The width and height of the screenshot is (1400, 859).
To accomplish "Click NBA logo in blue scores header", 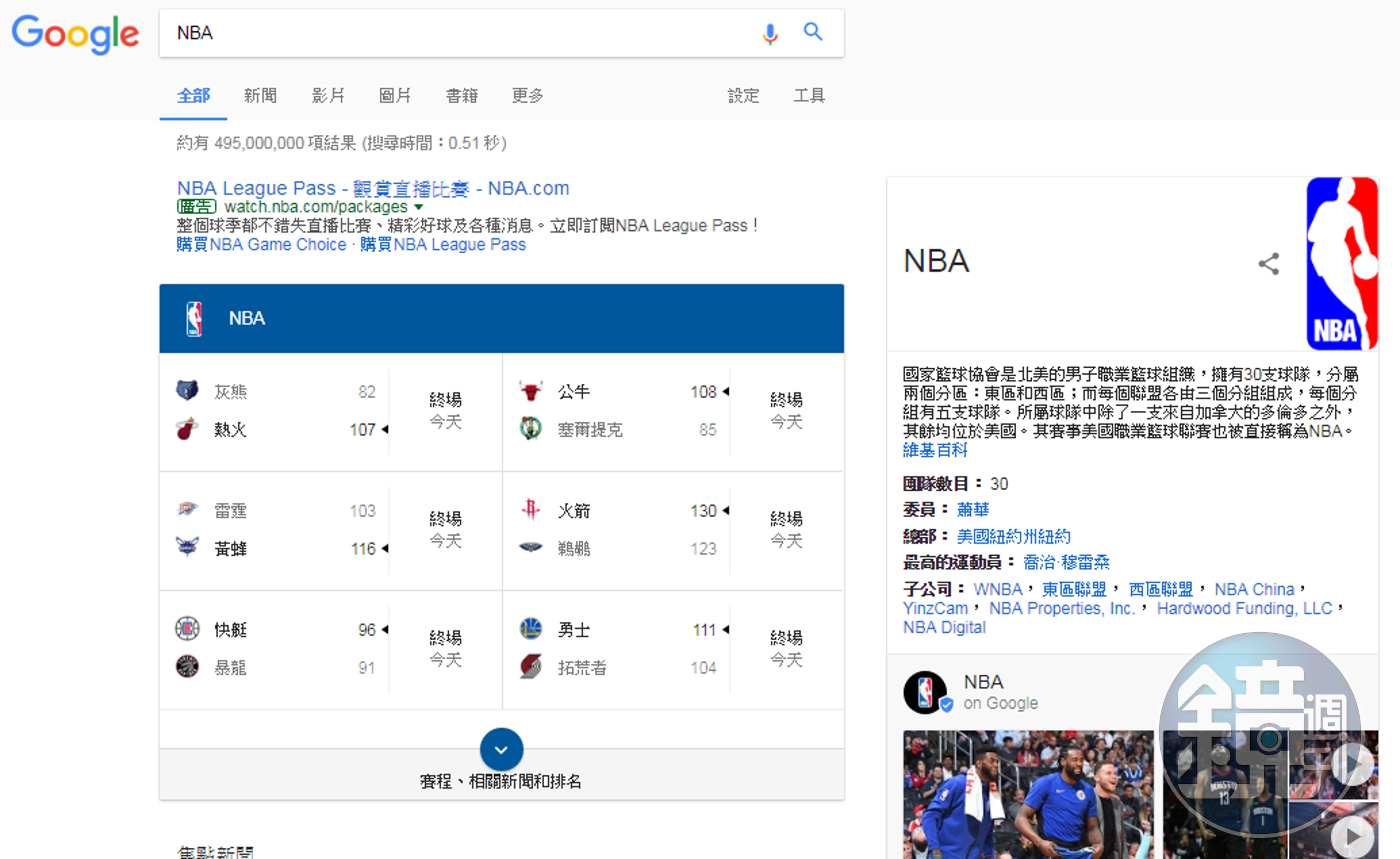I will [x=194, y=319].
